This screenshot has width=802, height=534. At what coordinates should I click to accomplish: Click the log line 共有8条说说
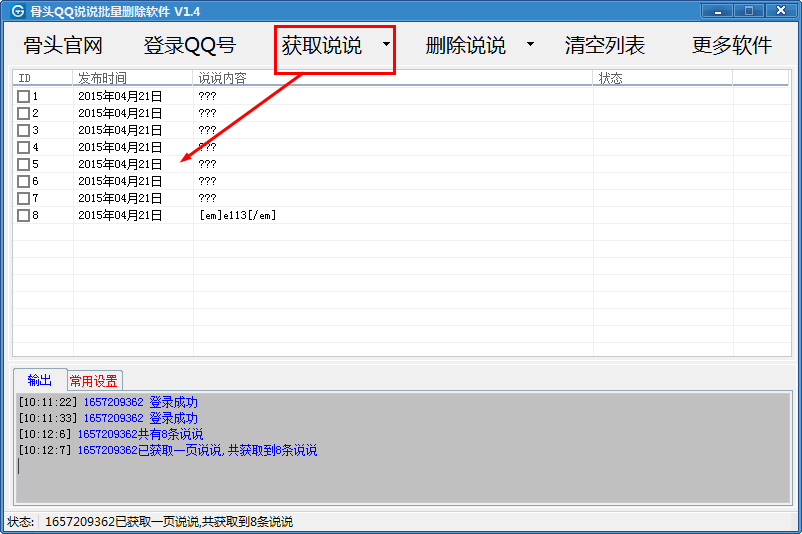(110, 434)
